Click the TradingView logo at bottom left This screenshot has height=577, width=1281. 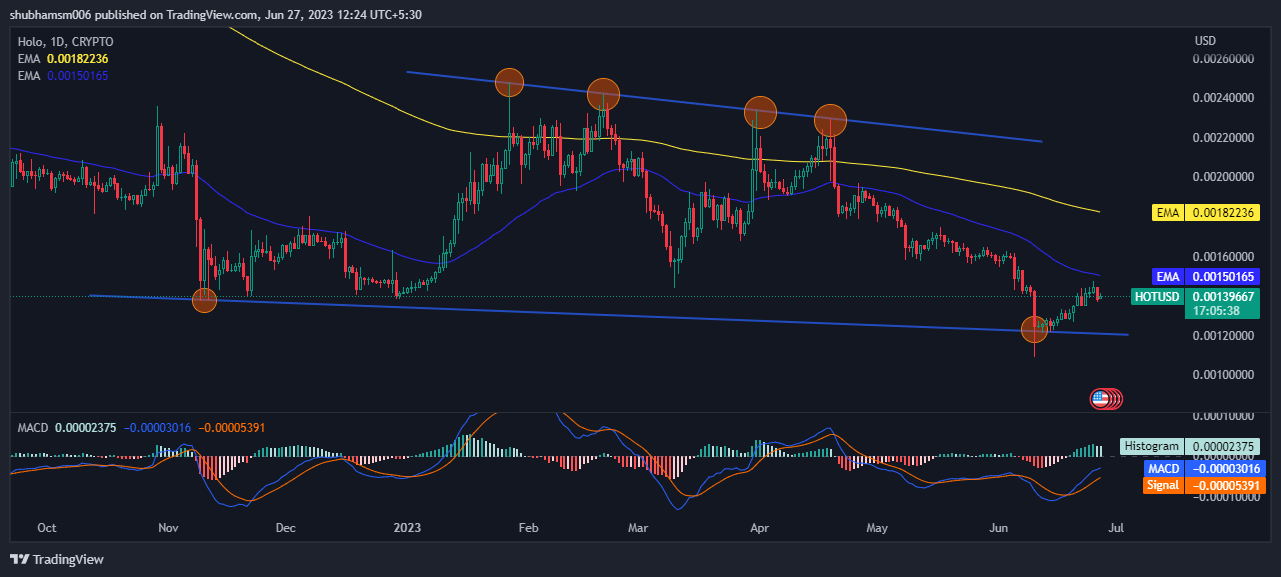[57, 559]
